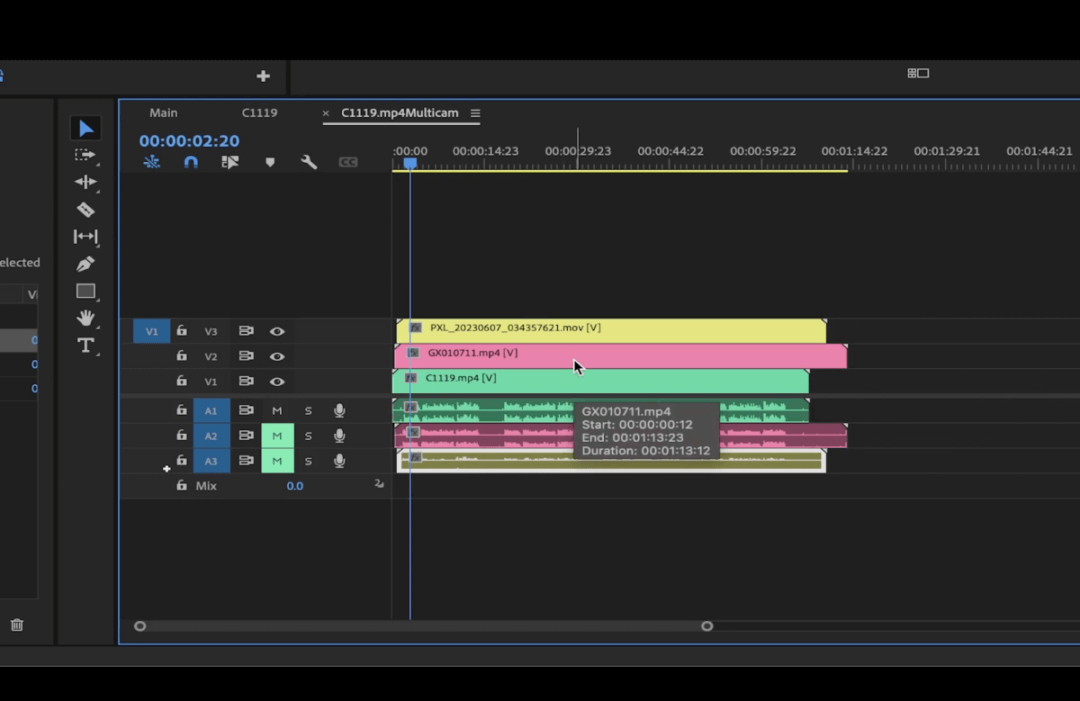
Task: Click the Captions track options CC icon
Action: click(x=349, y=161)
